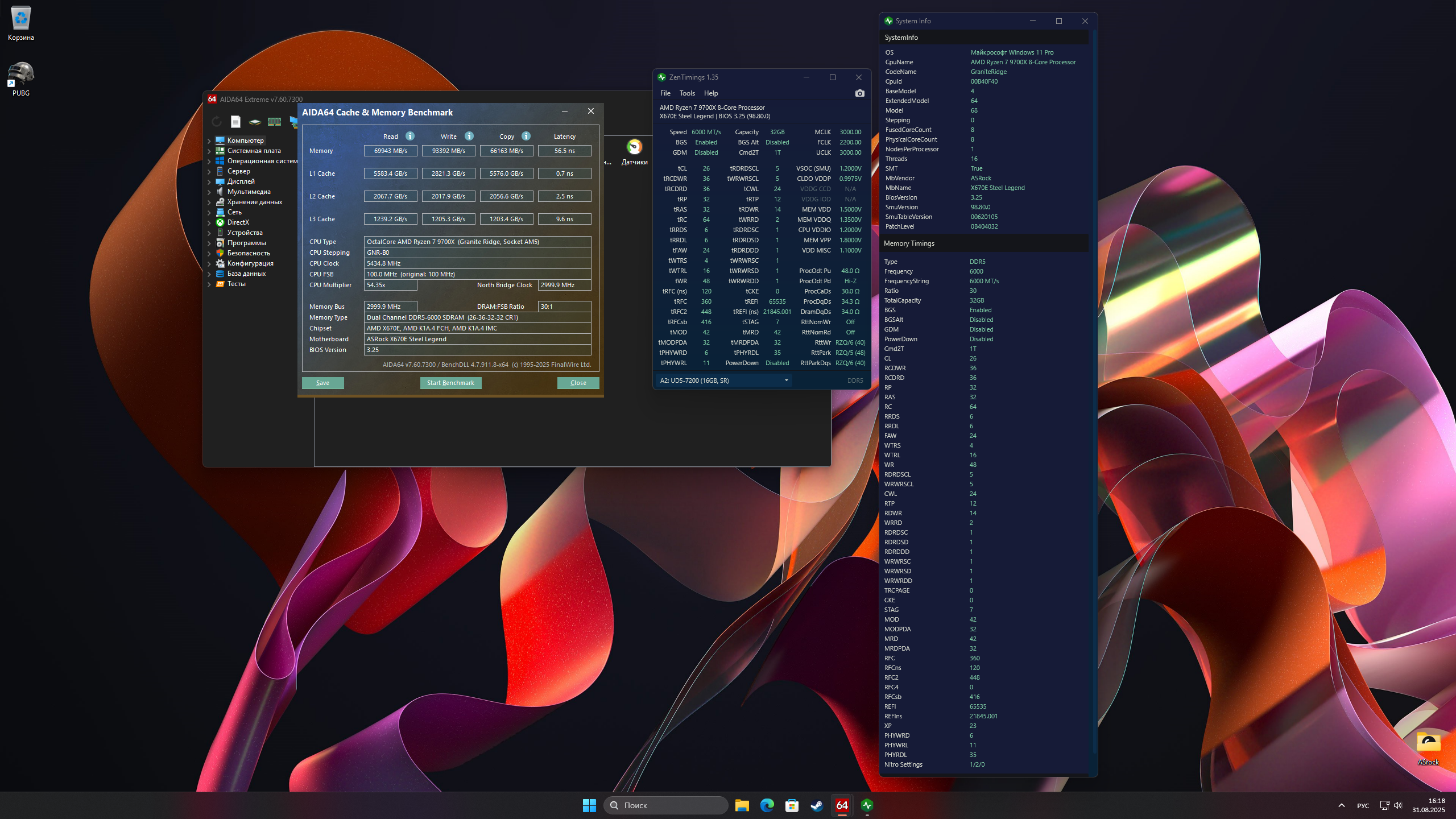Open the ZenTimings icon on the taskbar

click(x=867, y=805)
